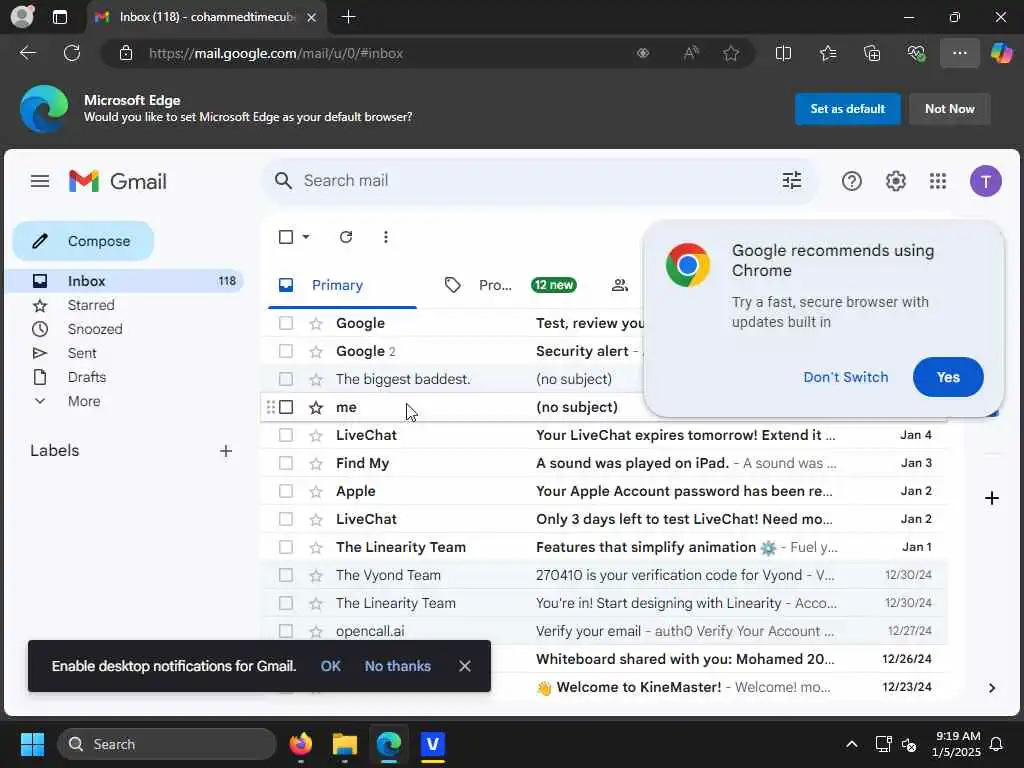Star the opencall.ai email
This screenshot has width=1024, height=768.
coord(316,632)
